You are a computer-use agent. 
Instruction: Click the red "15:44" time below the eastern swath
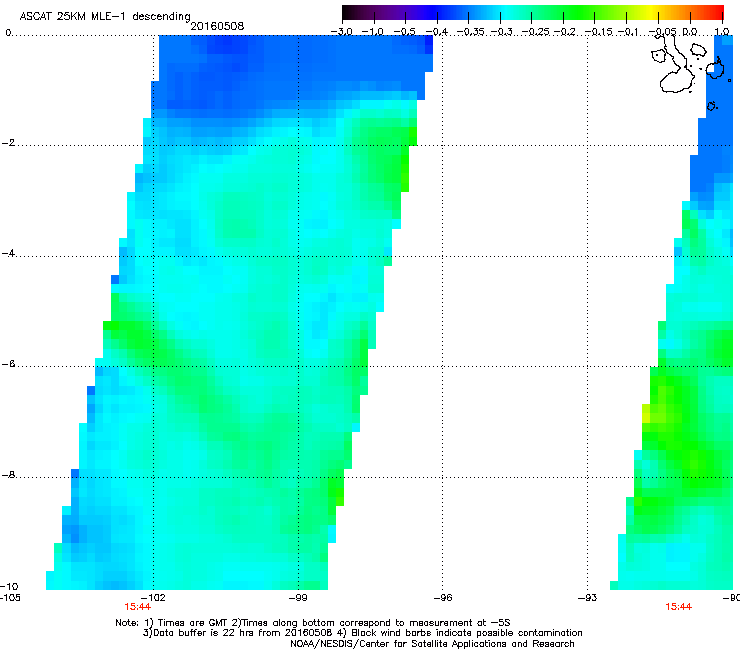coord(679,607)
